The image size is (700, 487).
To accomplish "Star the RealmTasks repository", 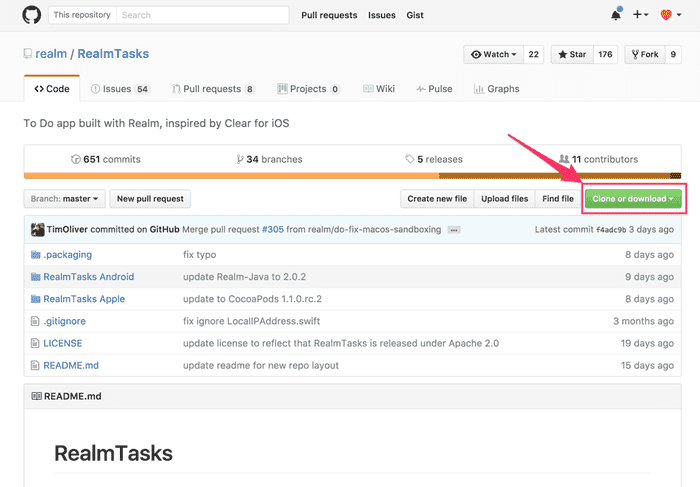I will pos(572,54).
